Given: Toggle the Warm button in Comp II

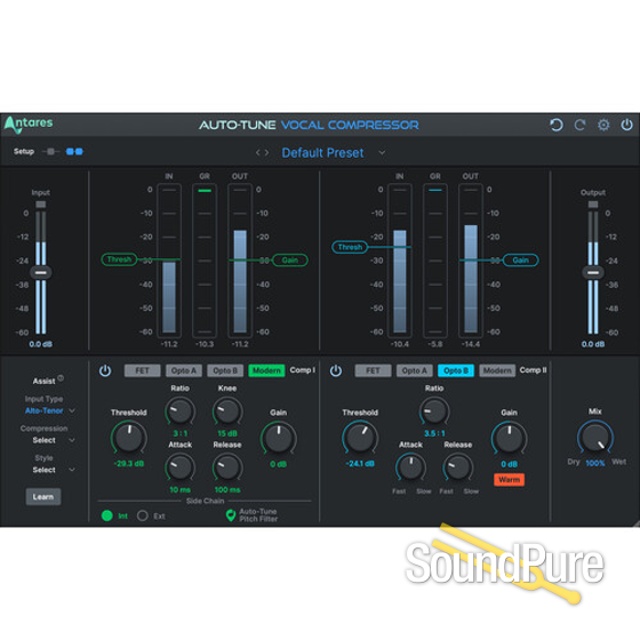Looking at the screenshot, I should pyautogui.click(x=509, y=480).
